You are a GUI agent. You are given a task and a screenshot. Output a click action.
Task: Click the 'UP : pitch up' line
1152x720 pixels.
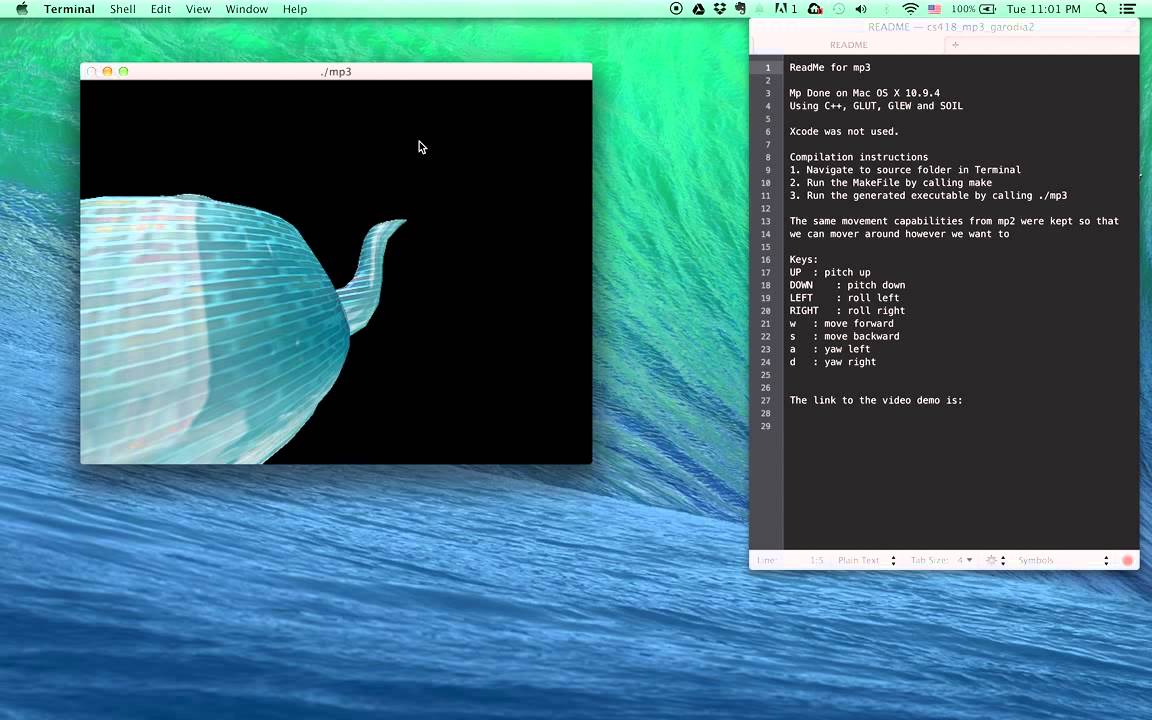click(829, 273)
